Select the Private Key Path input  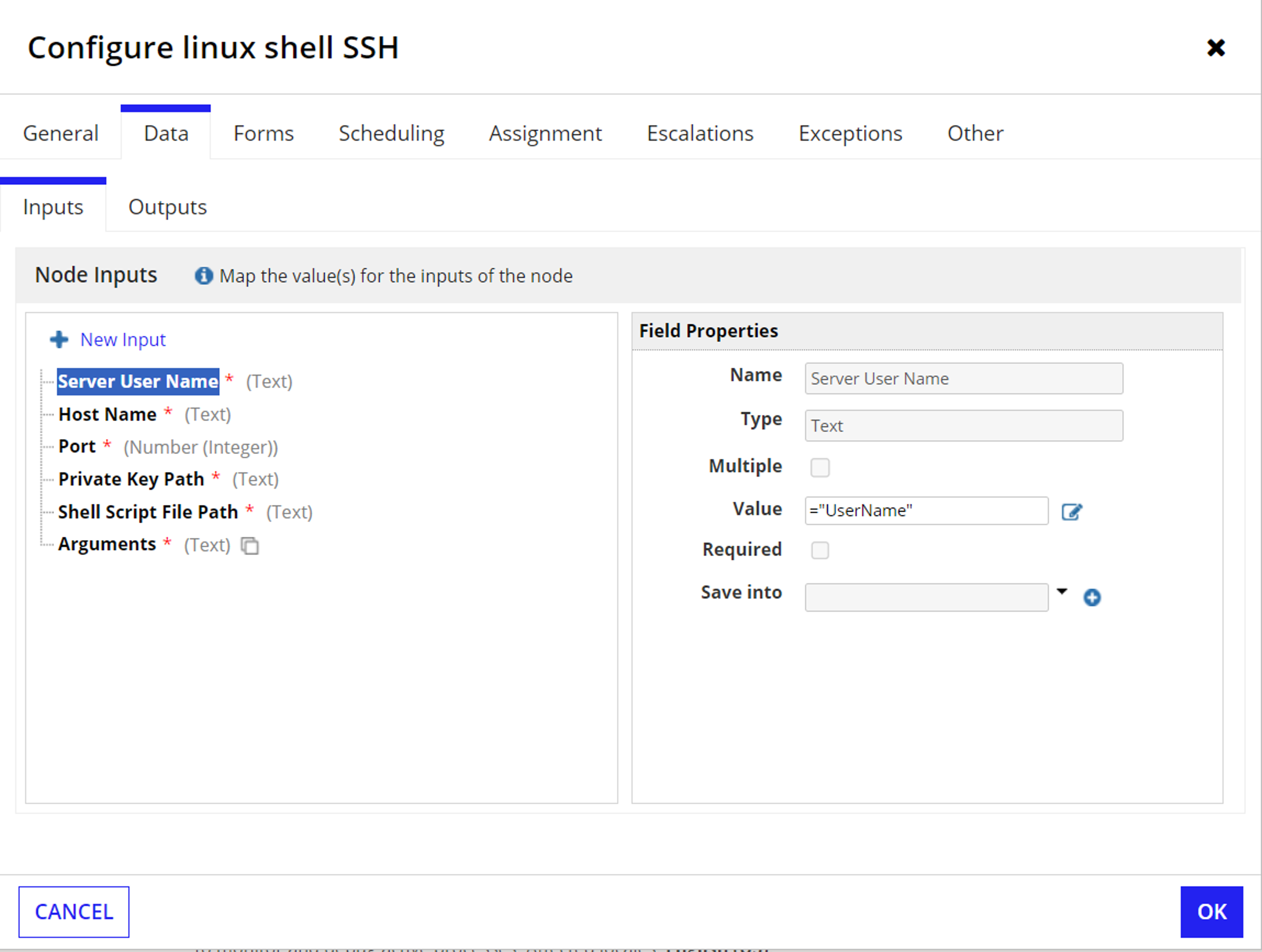pos(131,479)
